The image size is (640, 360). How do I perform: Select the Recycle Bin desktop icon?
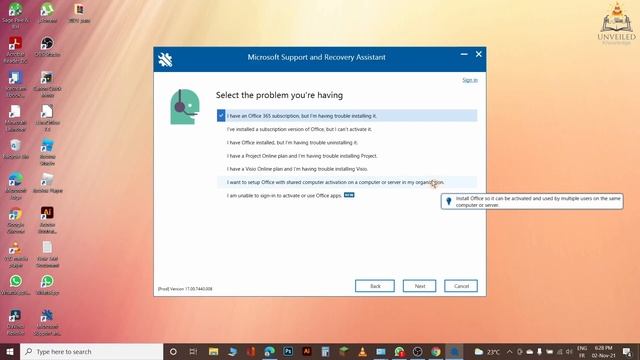tap(16, 149)
